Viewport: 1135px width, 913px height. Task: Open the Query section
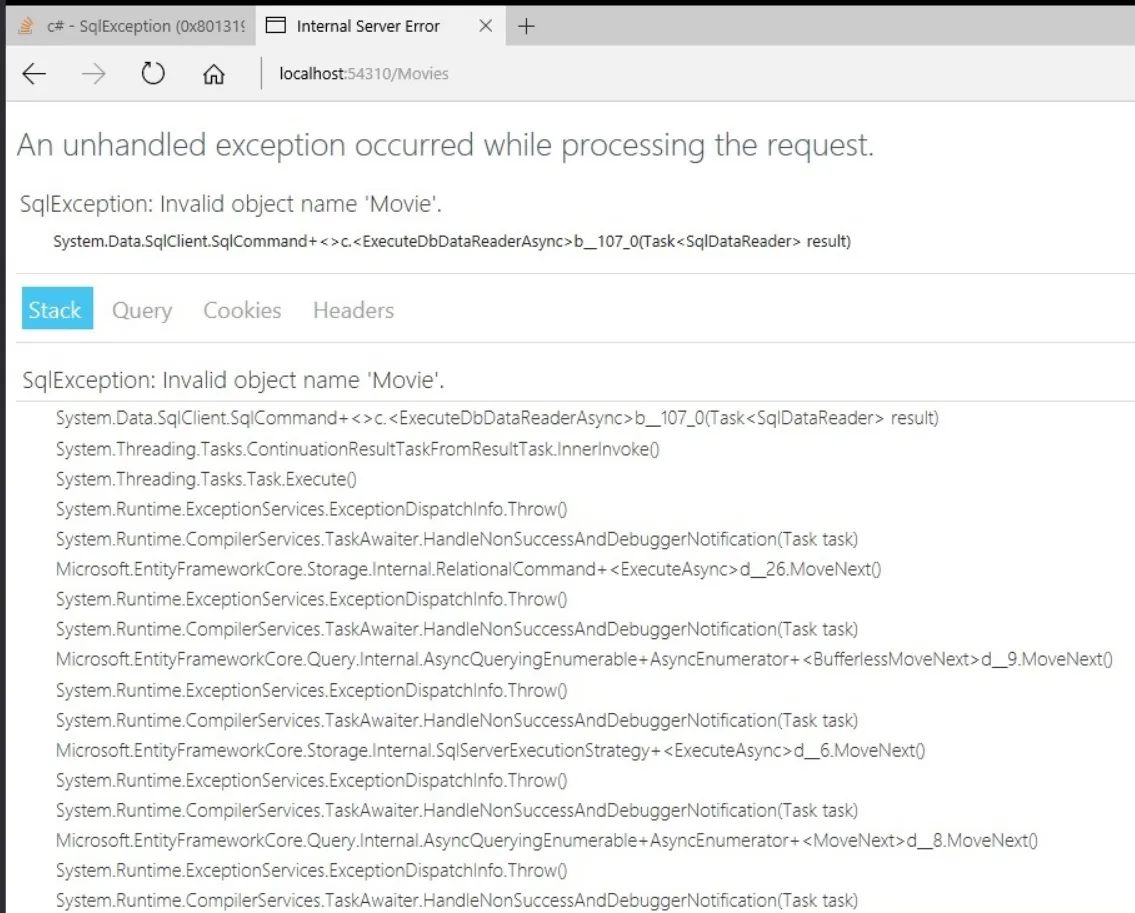(x=142, y=310)
